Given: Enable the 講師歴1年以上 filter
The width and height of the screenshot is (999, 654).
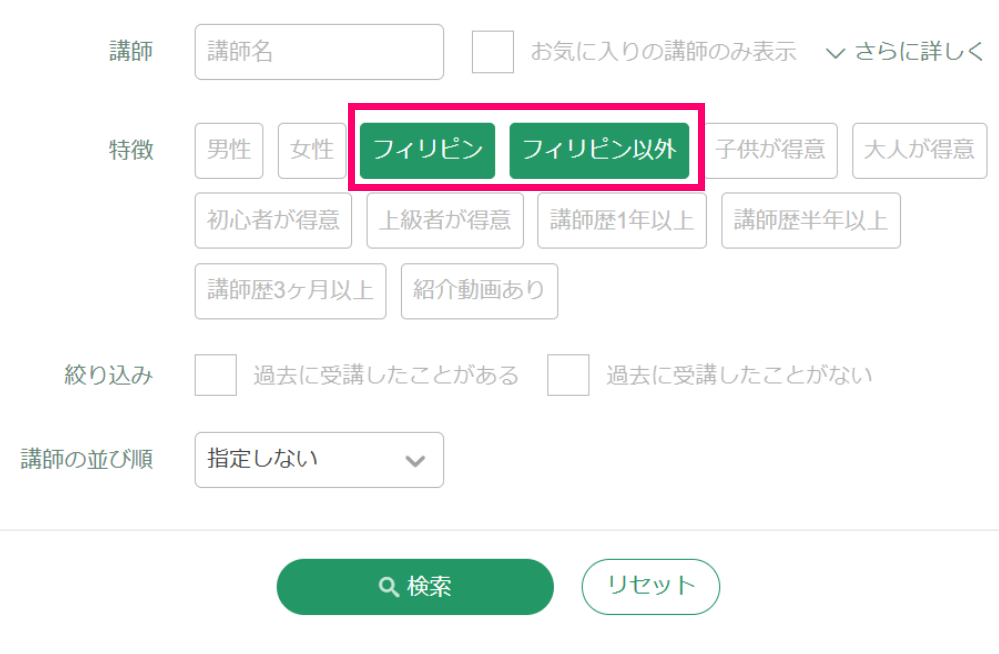Looking at the screenshot, I should click(622, 220).
